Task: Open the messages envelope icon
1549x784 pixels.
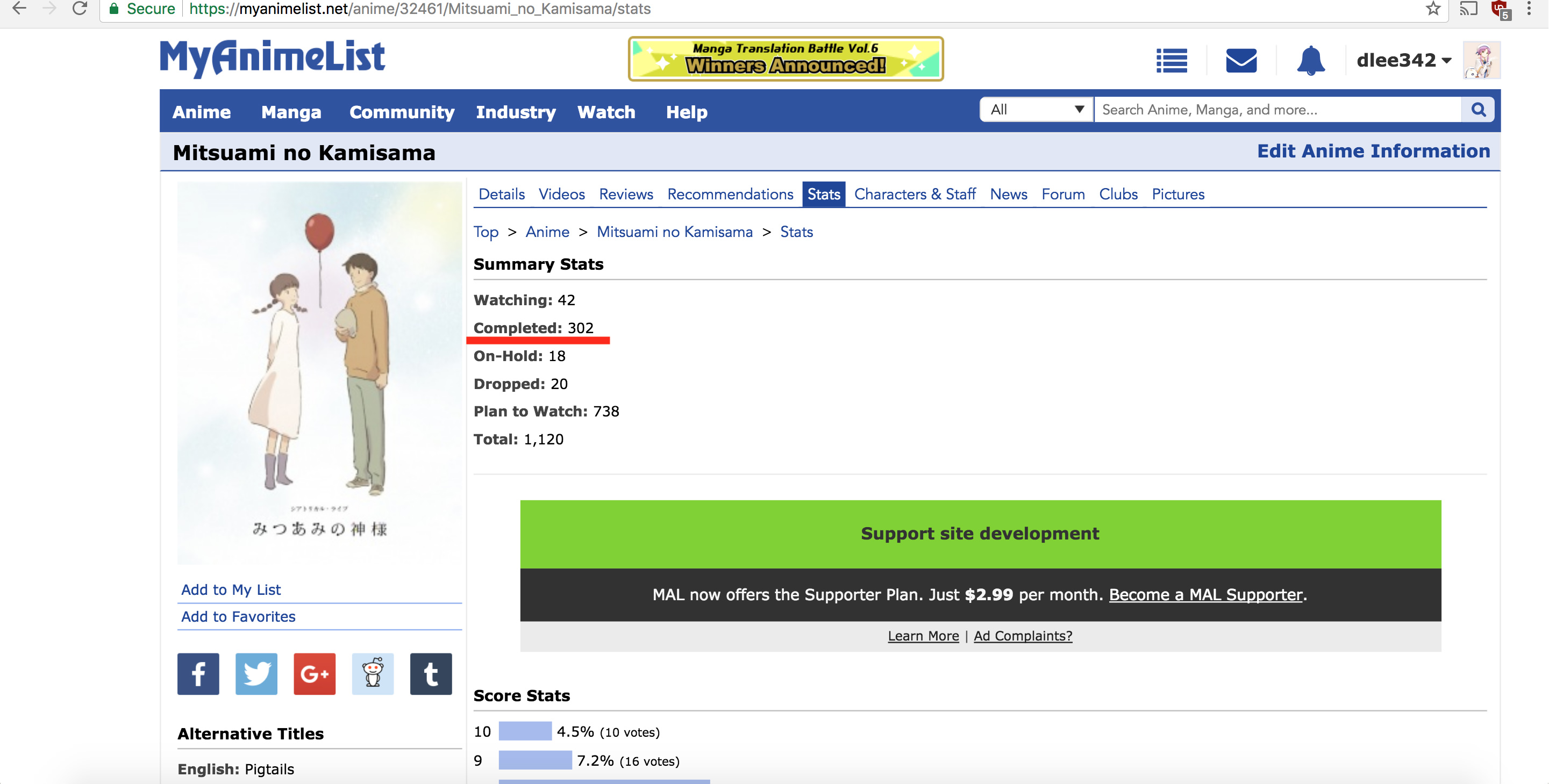Action: pos(1240,60)
